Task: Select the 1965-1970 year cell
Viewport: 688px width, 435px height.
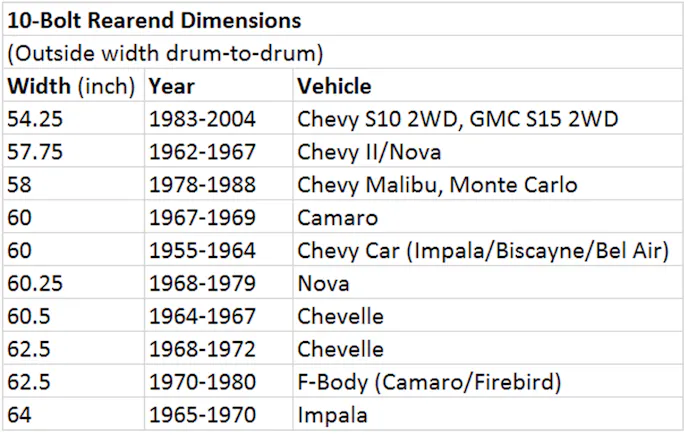Action: click(202, 415)
